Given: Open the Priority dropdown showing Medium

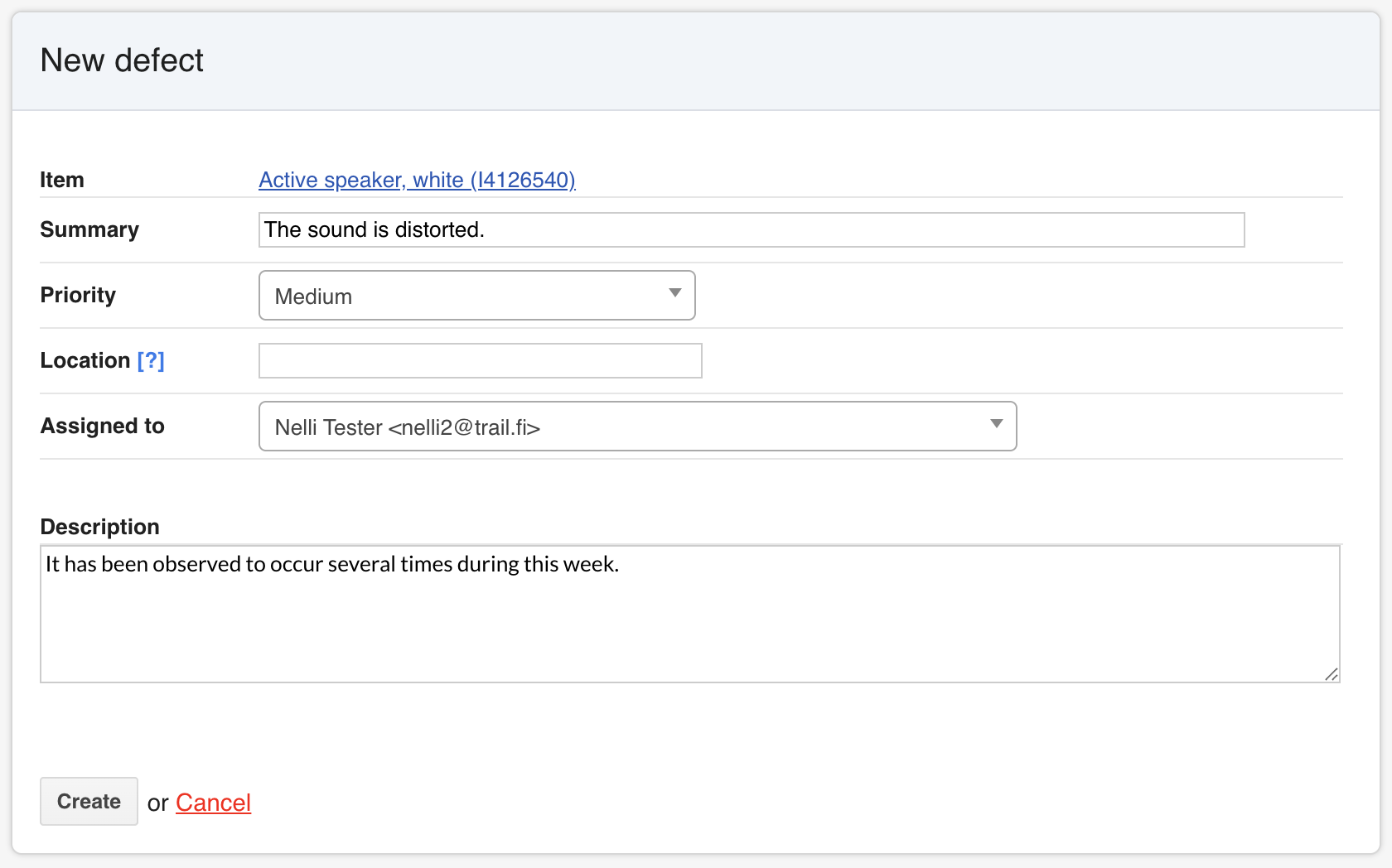Looking at the screenshot, I should [x=476, y=296].
